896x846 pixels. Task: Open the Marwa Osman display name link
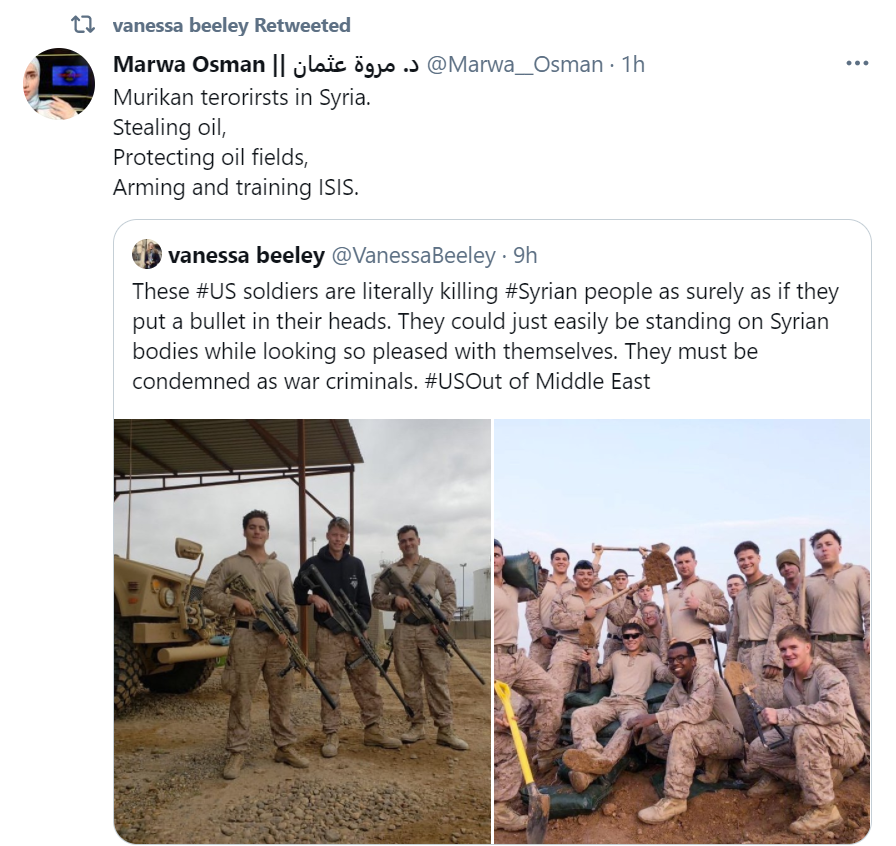click(x=187, y=65)
